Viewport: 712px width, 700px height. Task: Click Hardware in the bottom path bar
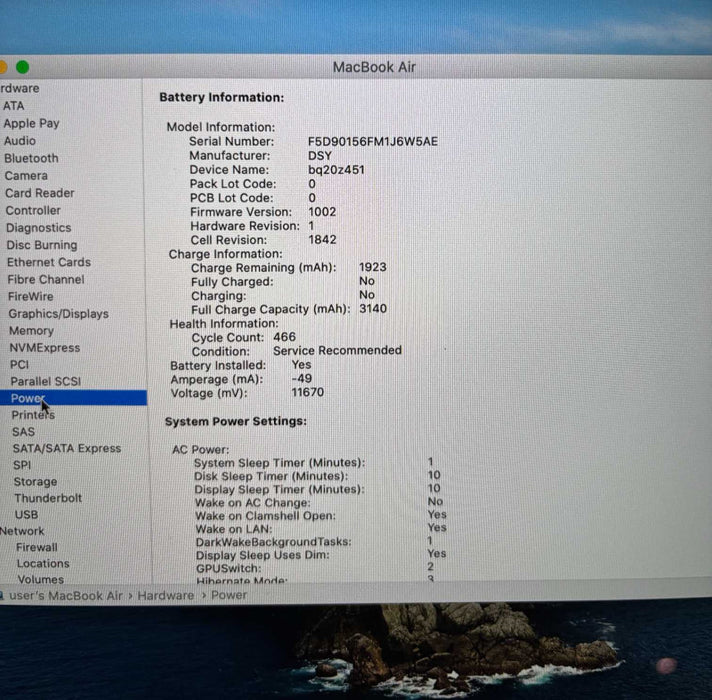point(166,596)
